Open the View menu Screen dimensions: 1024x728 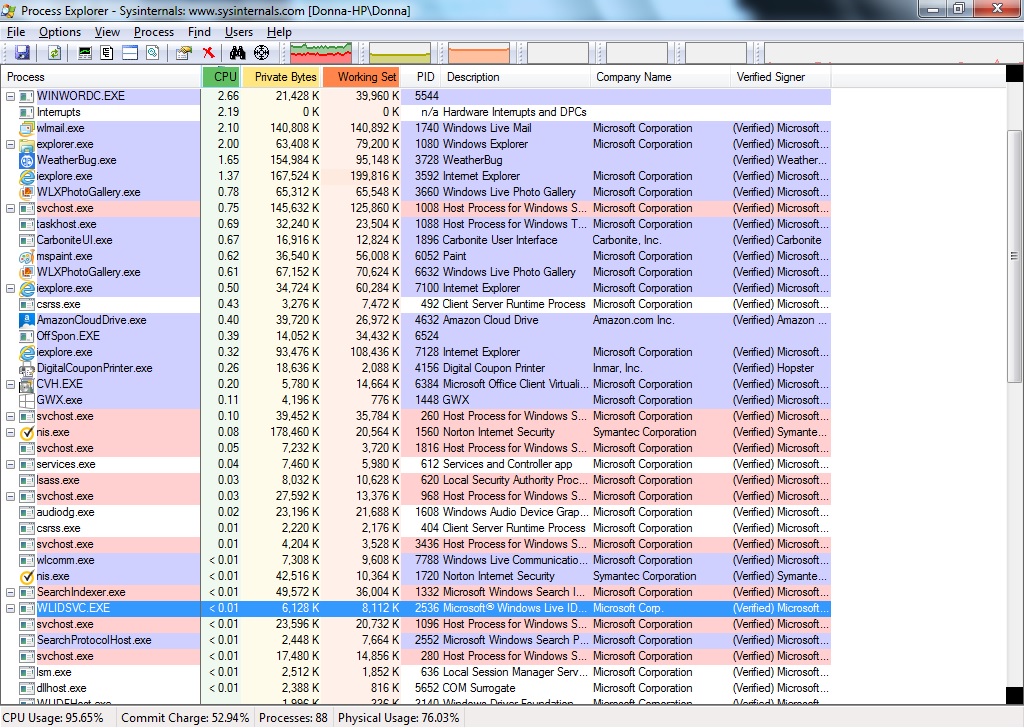[x=107, y=32]
